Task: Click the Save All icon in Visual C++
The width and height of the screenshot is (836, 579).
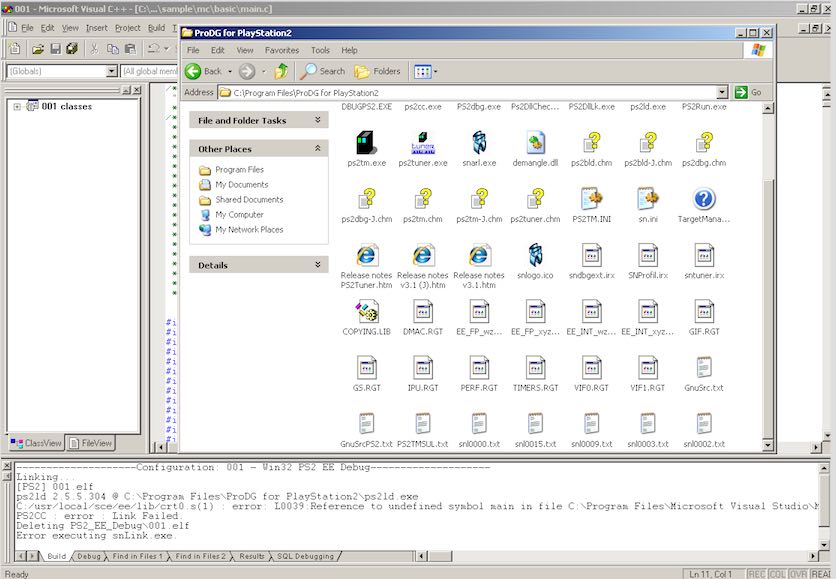Action: [x=72, y=49]
